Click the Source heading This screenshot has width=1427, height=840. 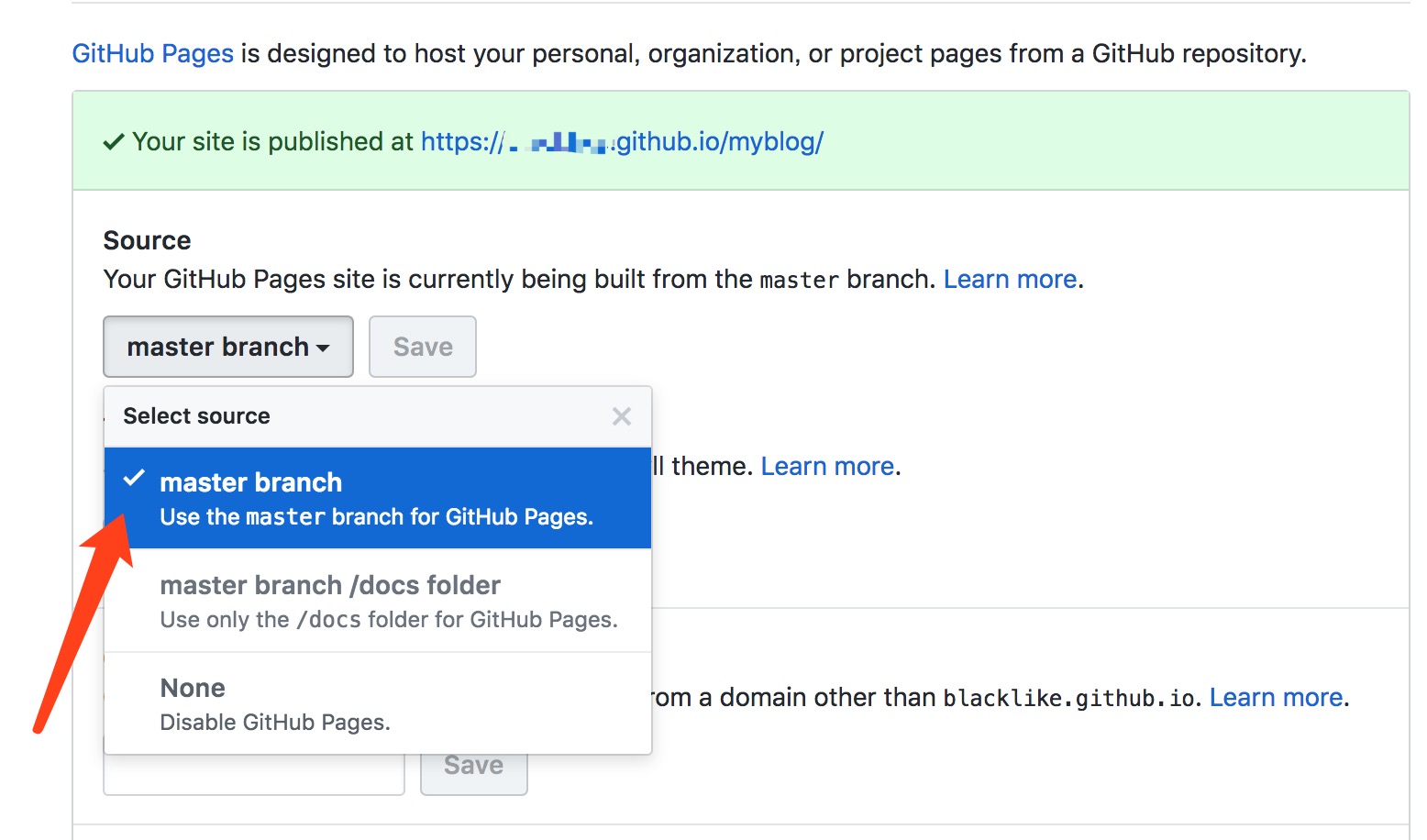click(148, 240)
